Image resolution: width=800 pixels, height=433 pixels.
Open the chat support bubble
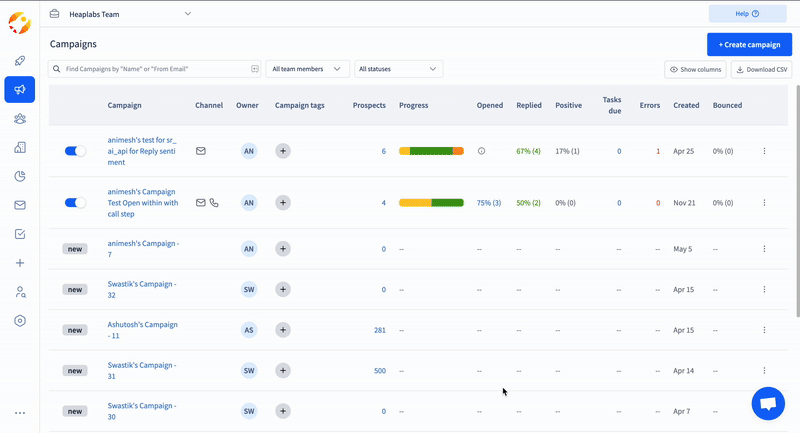click(x=768, y=403)
